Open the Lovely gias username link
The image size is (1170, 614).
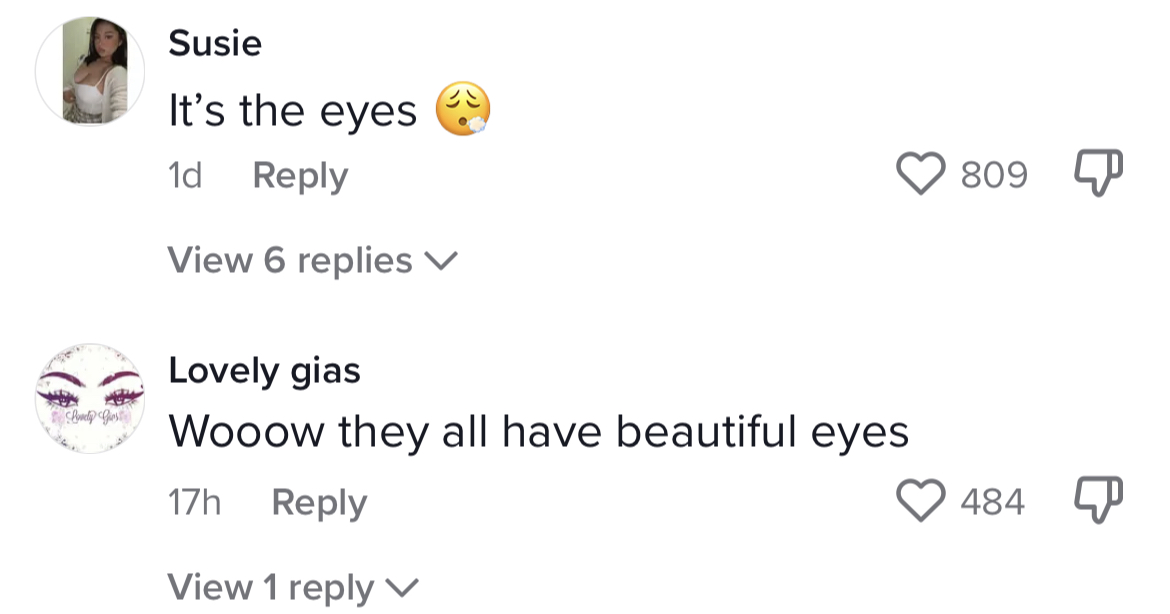tap(264, 371)
